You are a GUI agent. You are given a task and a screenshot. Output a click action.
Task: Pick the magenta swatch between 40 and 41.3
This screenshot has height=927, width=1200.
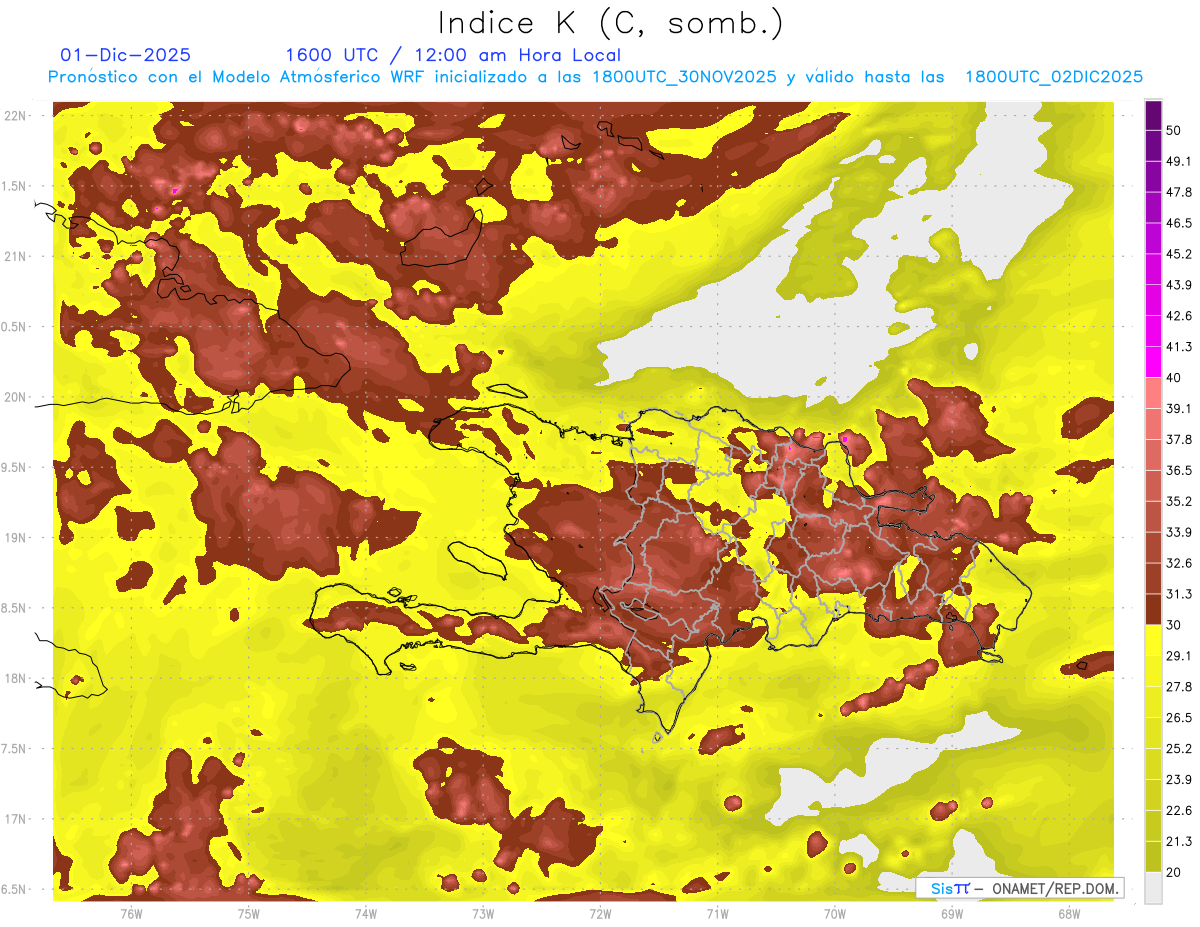pyautogui.click(x=1154, y=362)
